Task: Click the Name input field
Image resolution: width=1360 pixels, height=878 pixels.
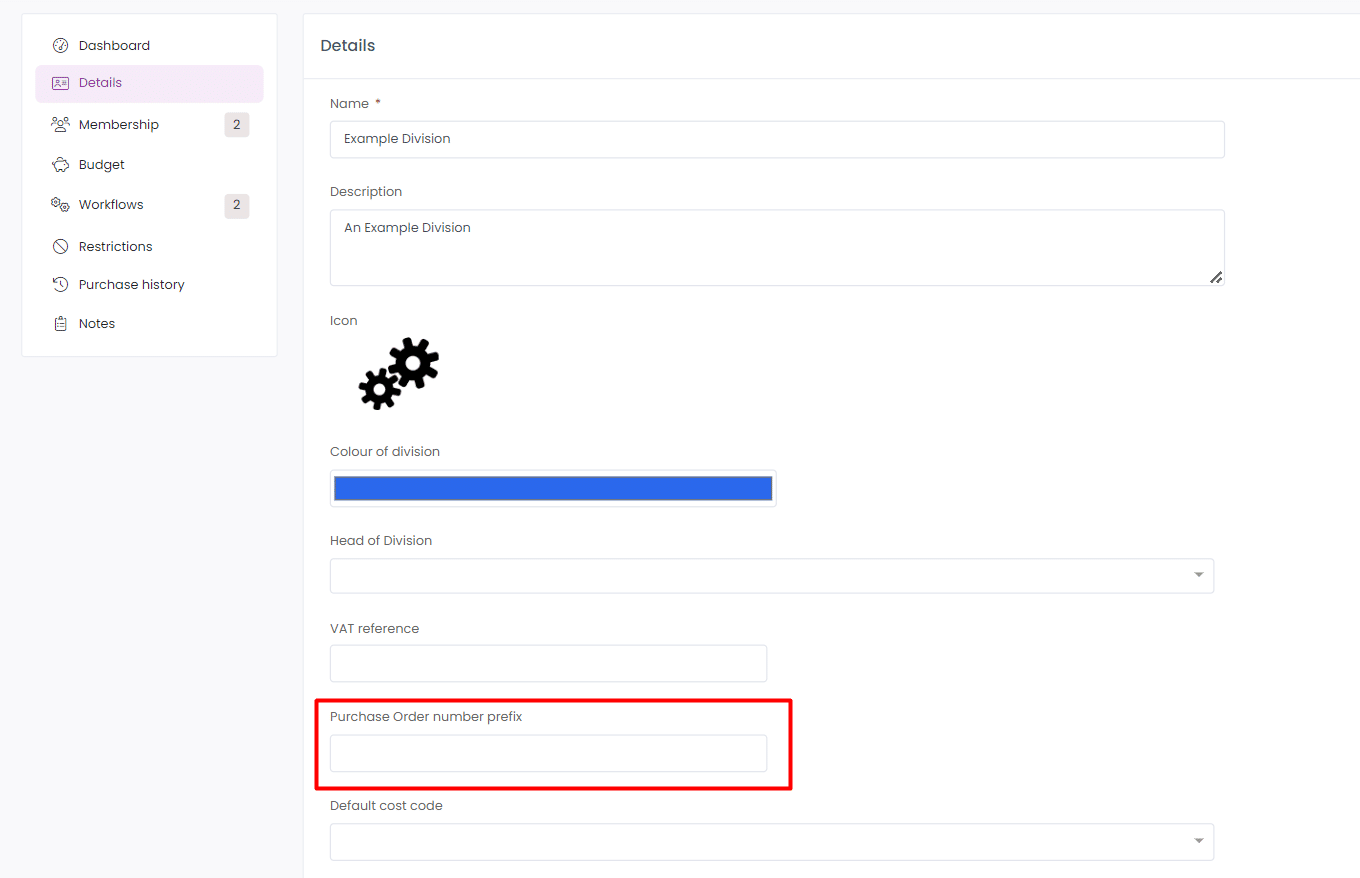Action: pyautogui.click(x=777, y=139)
